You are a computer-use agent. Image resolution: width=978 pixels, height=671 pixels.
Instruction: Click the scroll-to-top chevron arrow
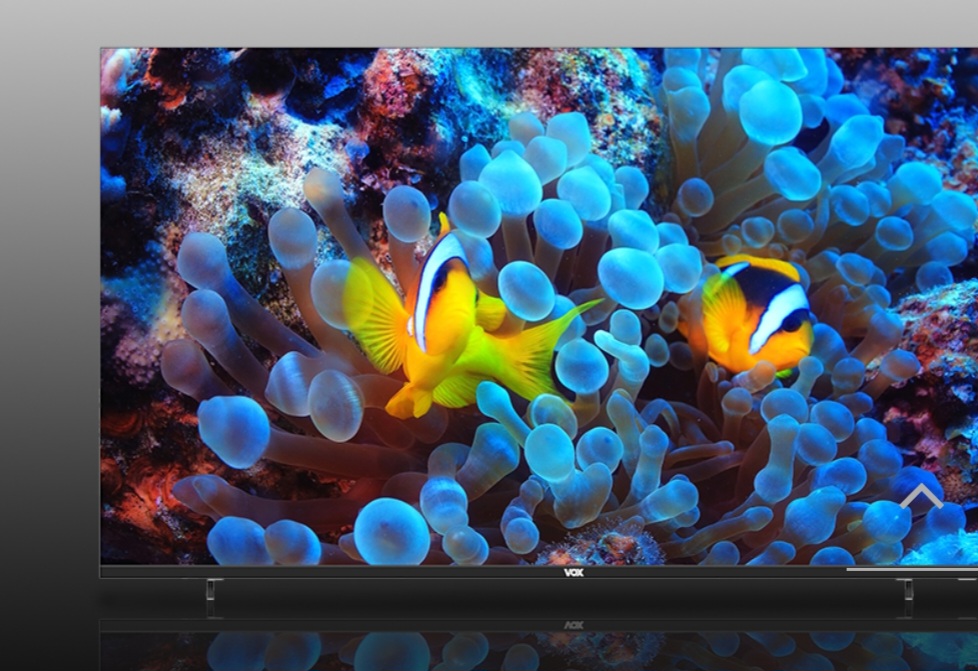click(921, 496)
